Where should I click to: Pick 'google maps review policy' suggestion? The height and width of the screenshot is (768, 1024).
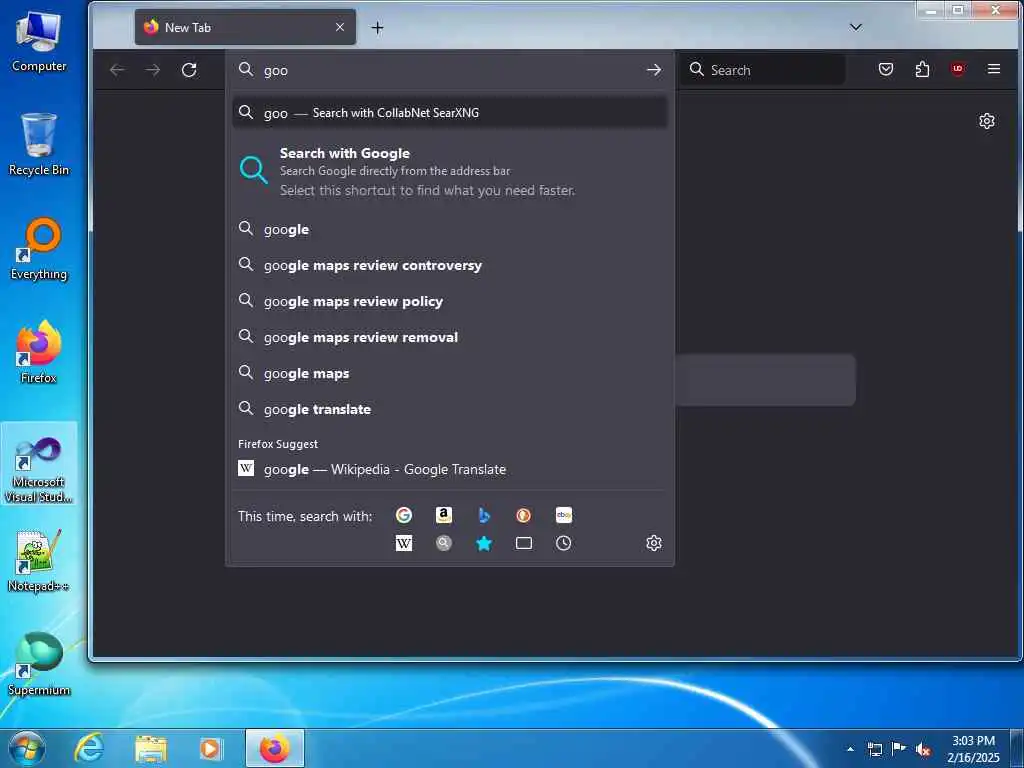coord(450,301)
